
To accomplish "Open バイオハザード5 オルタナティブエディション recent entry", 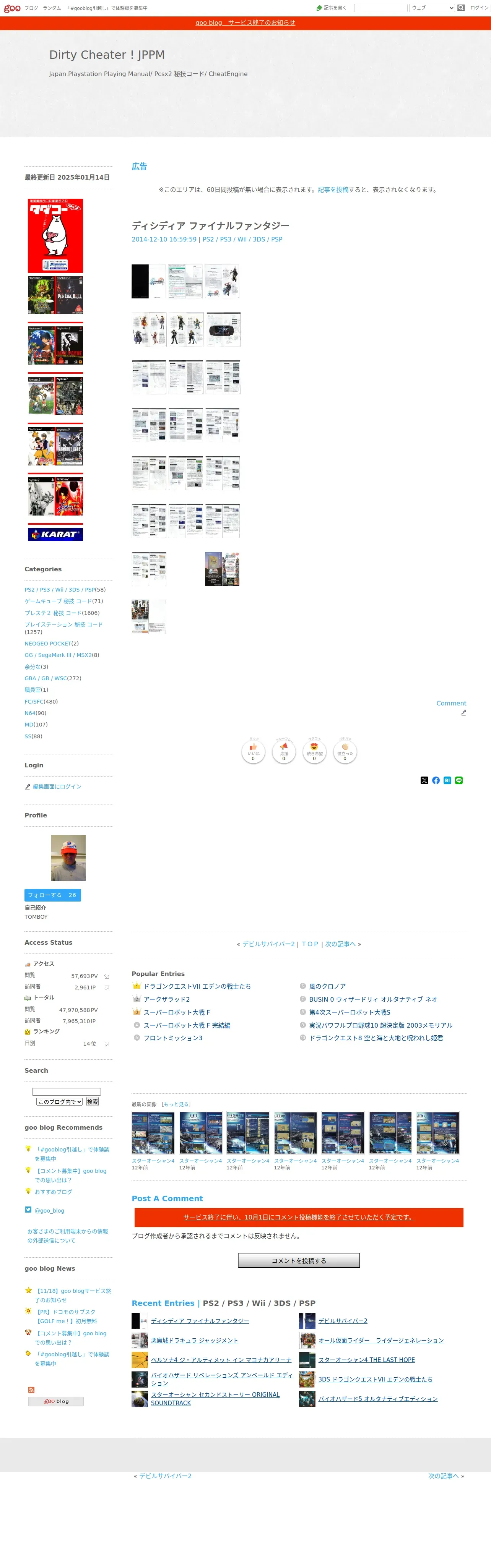I will 378,1398.
